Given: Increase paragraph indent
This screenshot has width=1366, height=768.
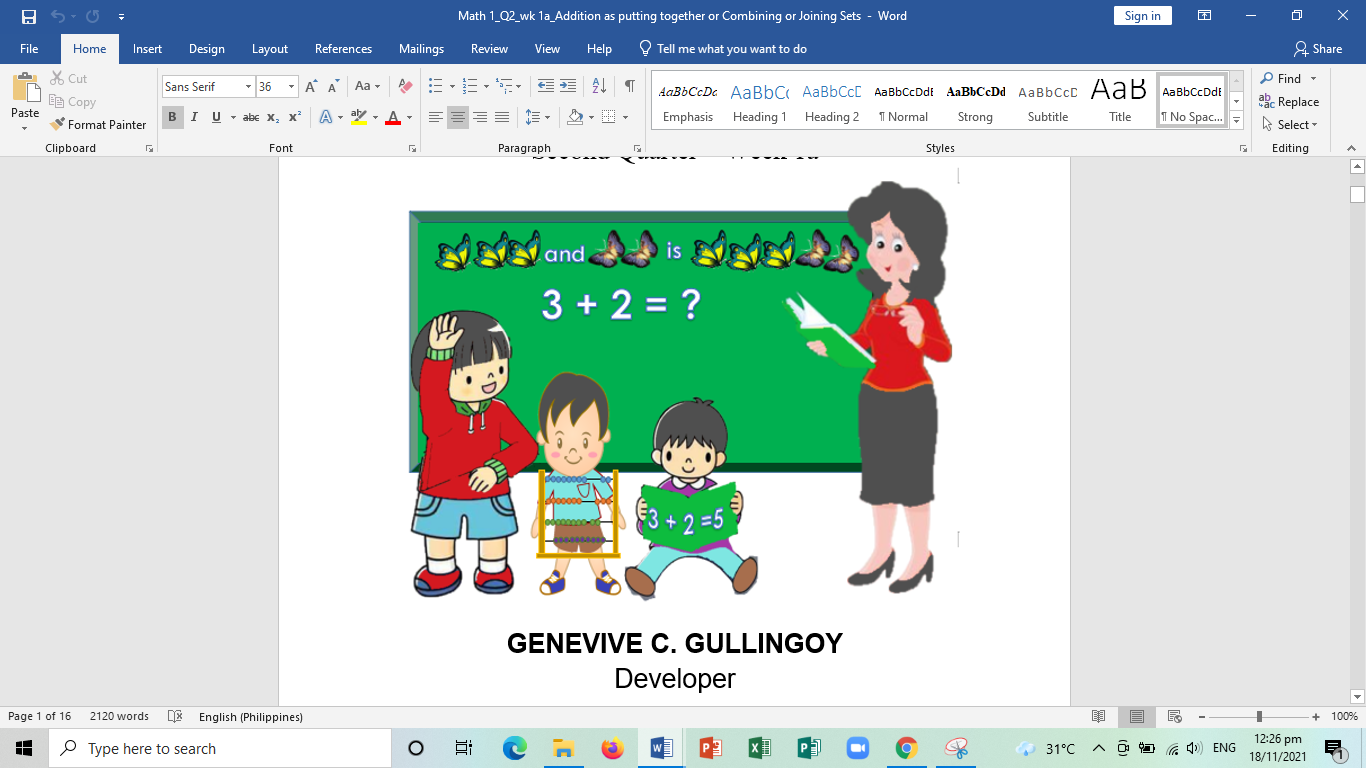Looking at the screenshot, I should 568,86.
